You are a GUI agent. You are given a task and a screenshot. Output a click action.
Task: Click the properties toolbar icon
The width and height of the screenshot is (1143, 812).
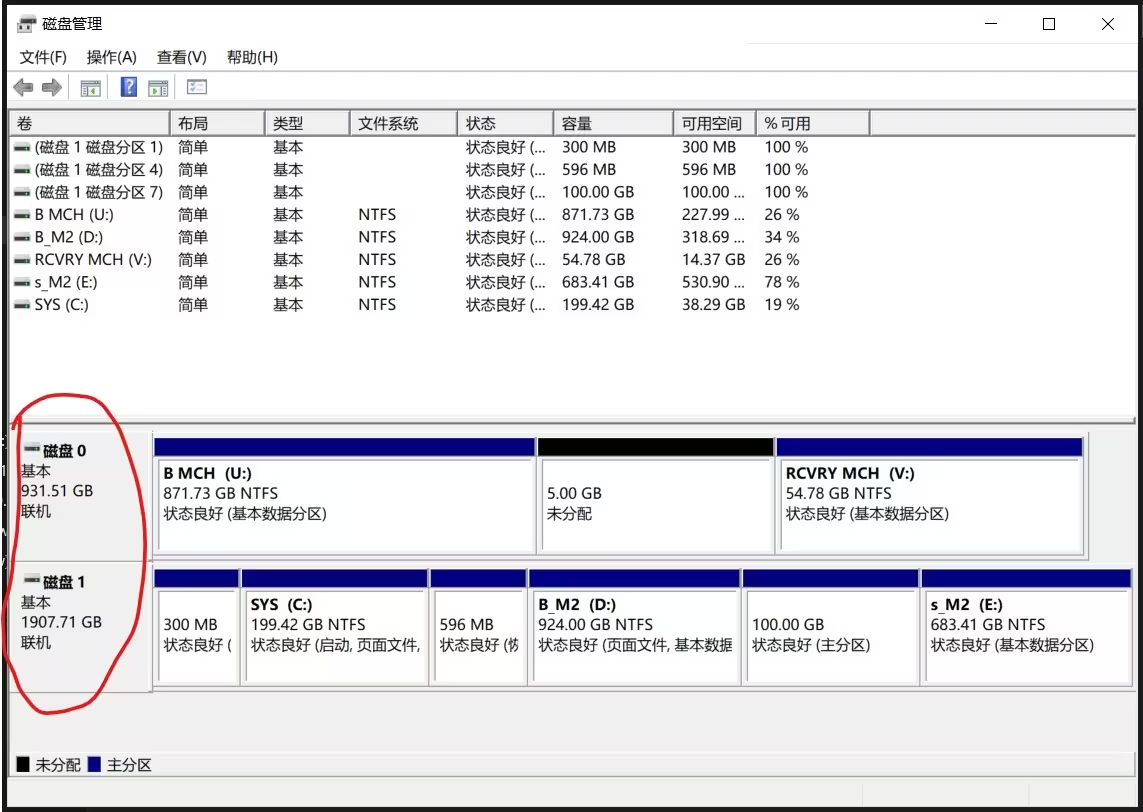[x=196, y=87]
